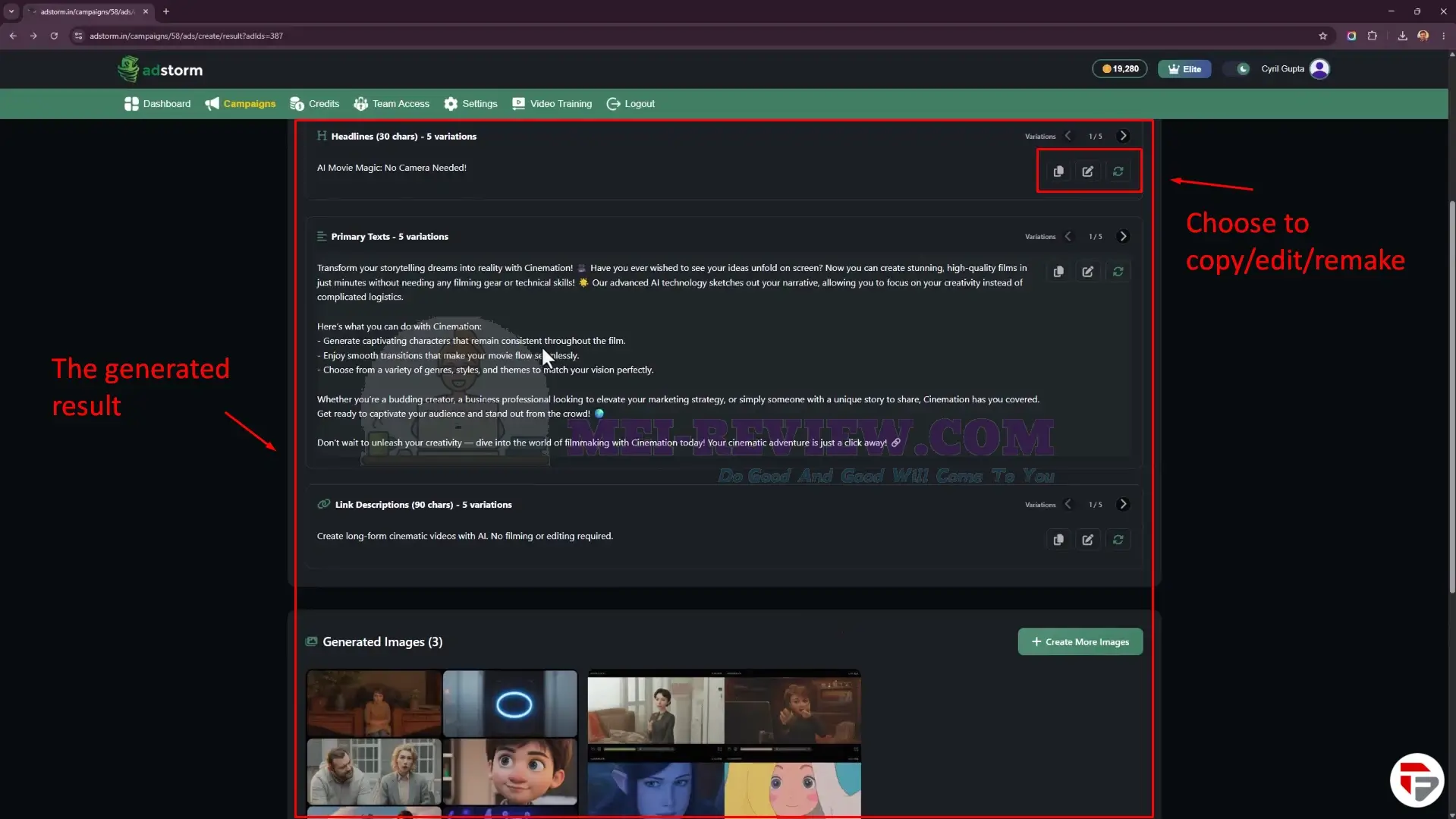Click the Elite plan badge

pos(1184,69)
